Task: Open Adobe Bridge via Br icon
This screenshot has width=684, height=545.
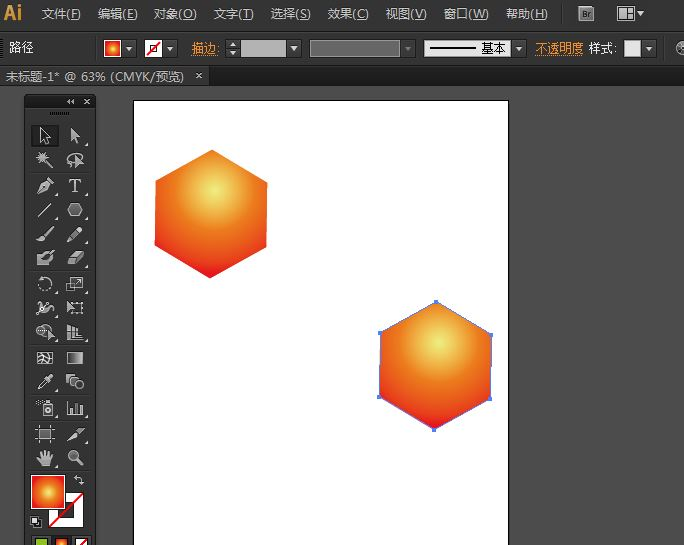Action: tap(586, 14)
